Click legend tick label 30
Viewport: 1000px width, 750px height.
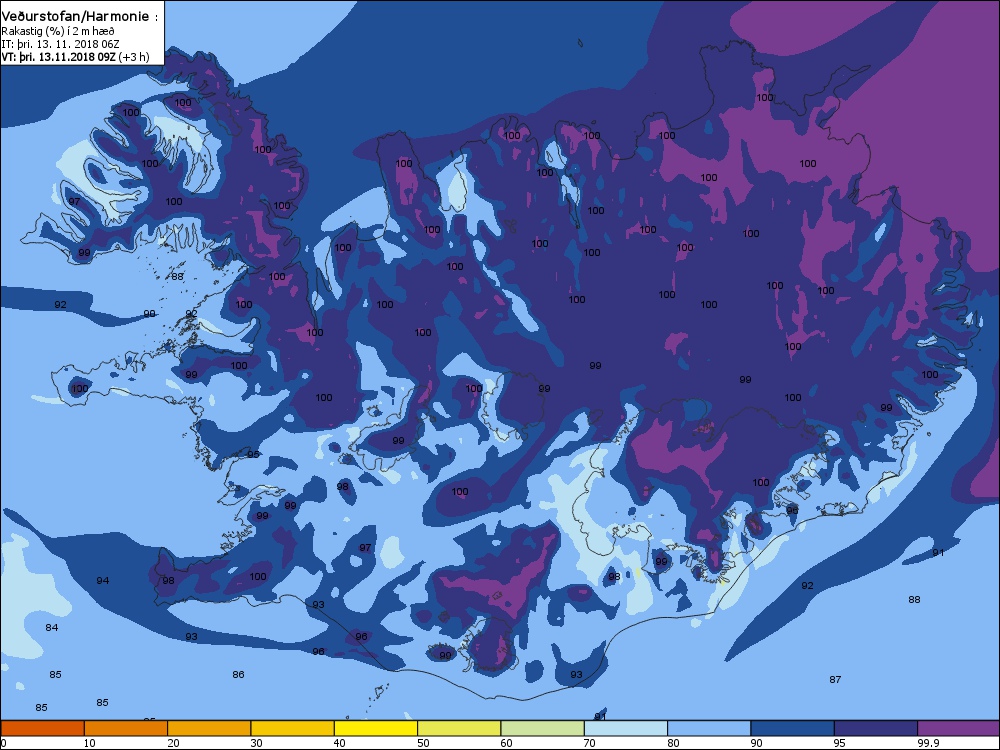coord(256,743)
